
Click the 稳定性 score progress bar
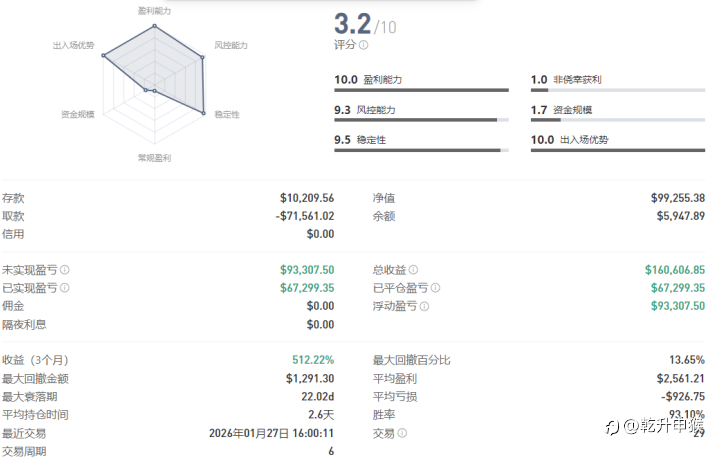click(421, 151)
